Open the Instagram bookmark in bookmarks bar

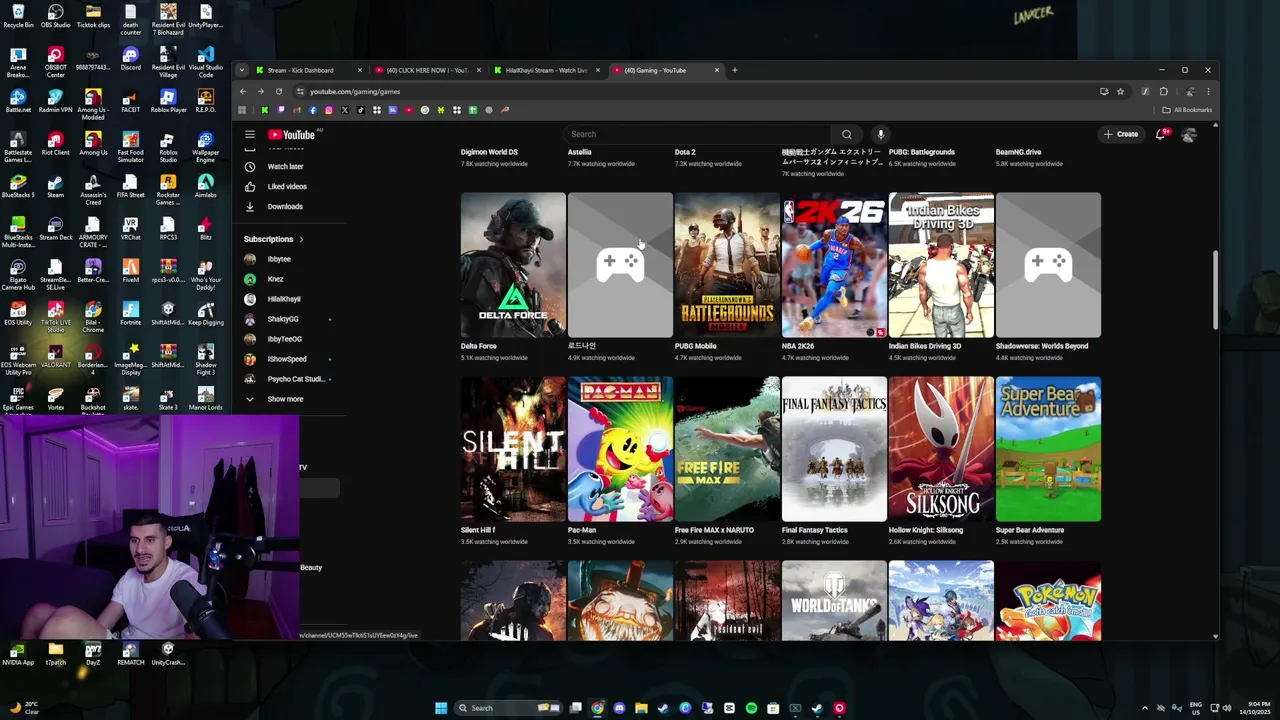[x=329, y=110]
